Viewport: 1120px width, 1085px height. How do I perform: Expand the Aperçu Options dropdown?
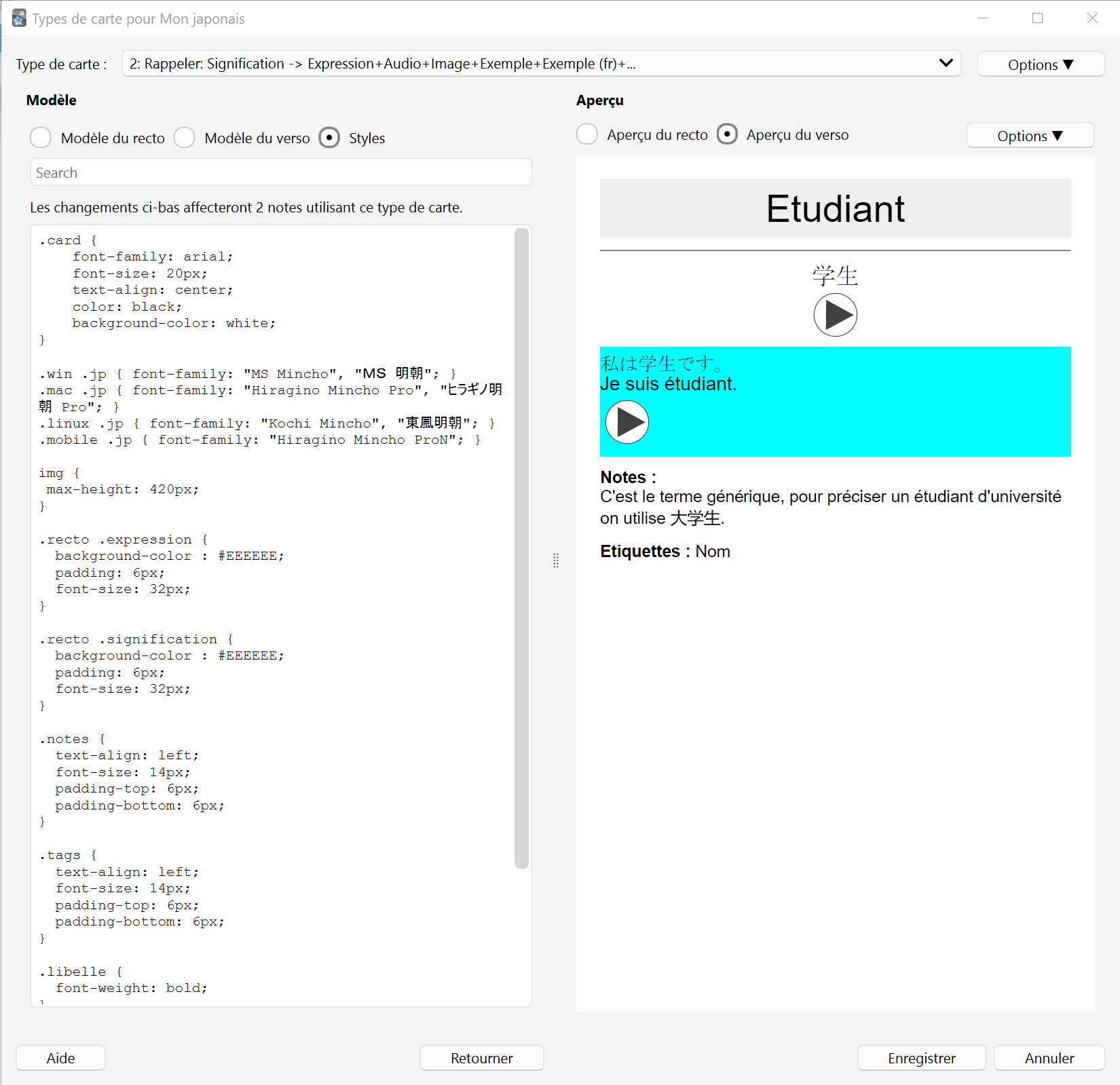tap(1030, 136)
